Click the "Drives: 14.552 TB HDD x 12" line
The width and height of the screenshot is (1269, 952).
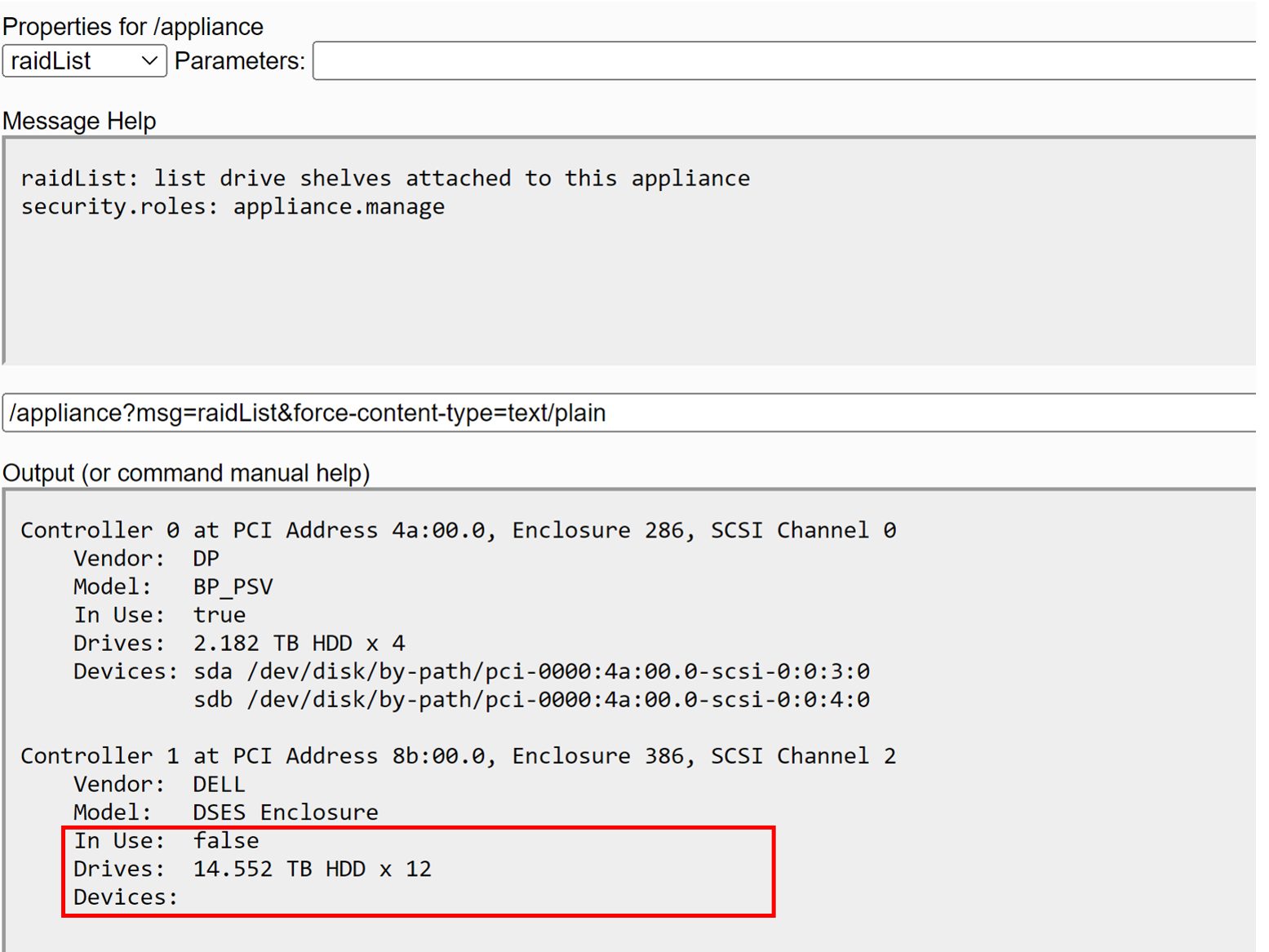pos(252,869)
